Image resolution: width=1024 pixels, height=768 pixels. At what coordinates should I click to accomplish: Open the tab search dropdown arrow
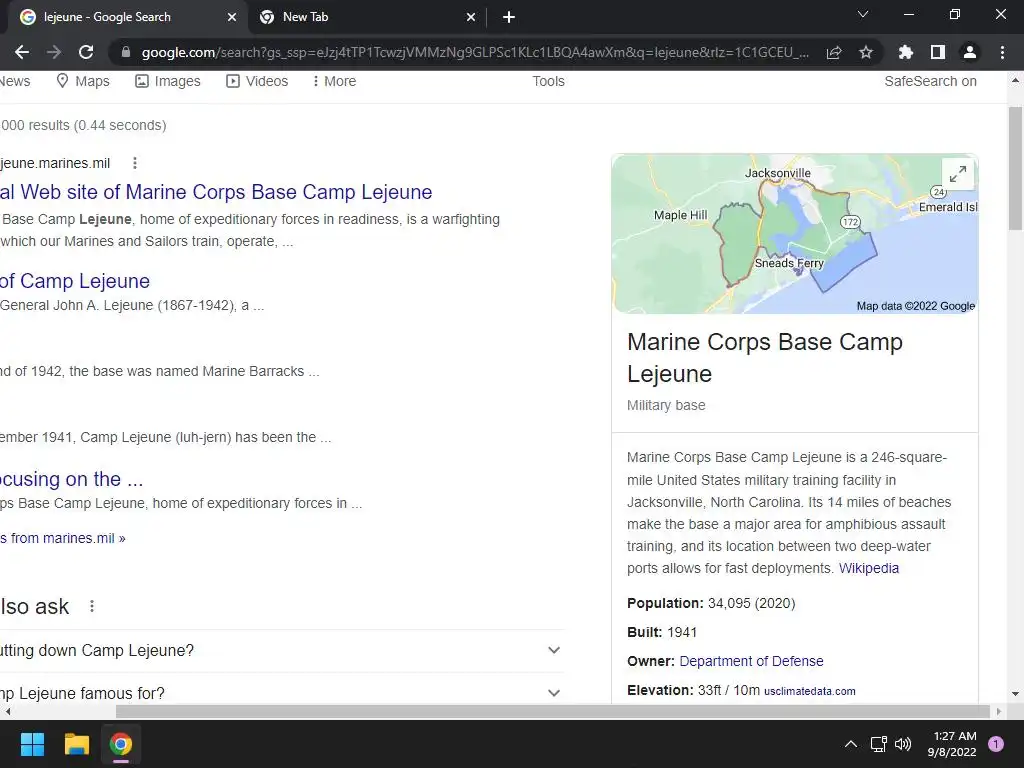click(863, 14)
